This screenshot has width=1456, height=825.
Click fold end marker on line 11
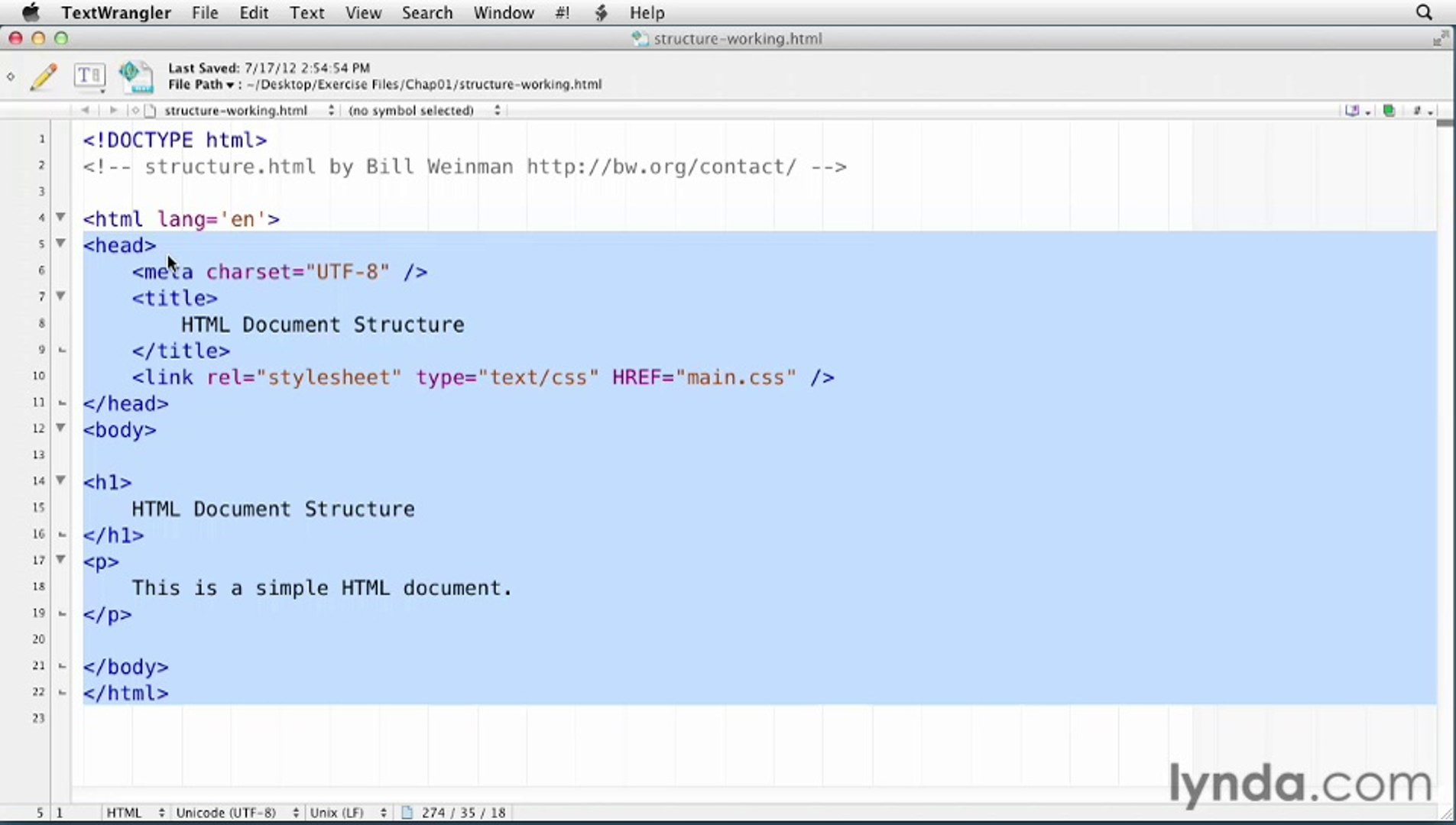coord(63,403)
